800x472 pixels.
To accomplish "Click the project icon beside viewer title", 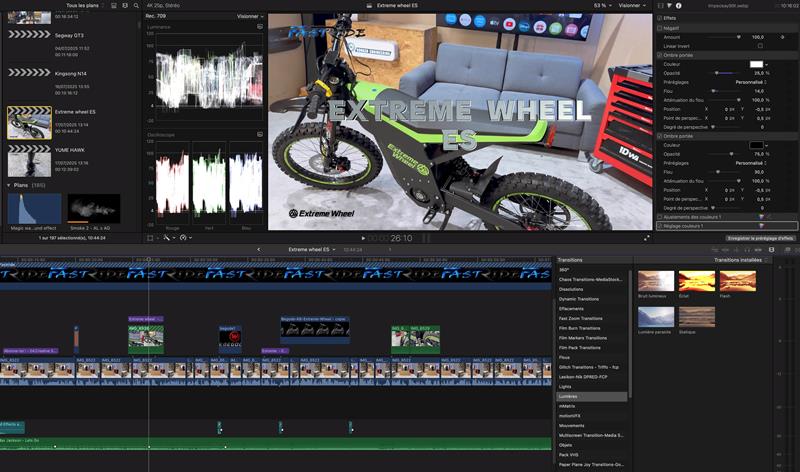I will pos(369,6).
